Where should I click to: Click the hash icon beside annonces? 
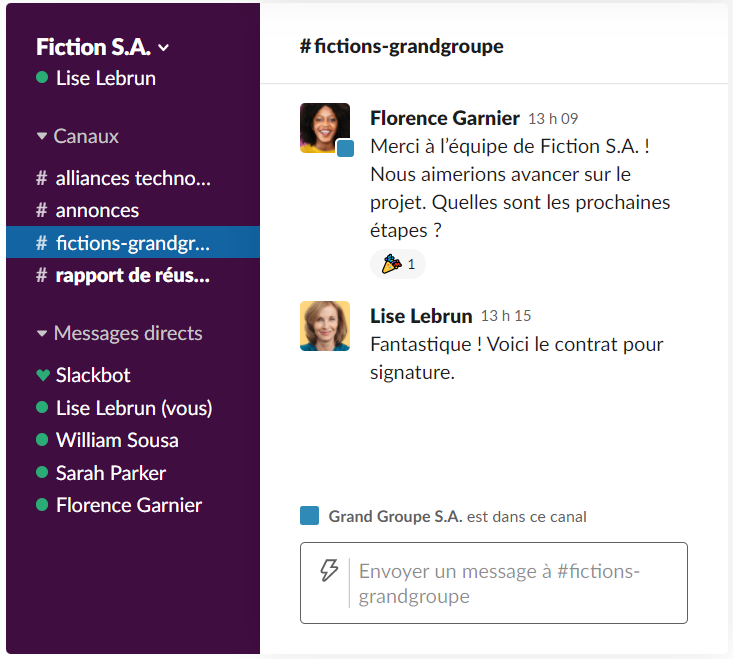click(42, 210)
